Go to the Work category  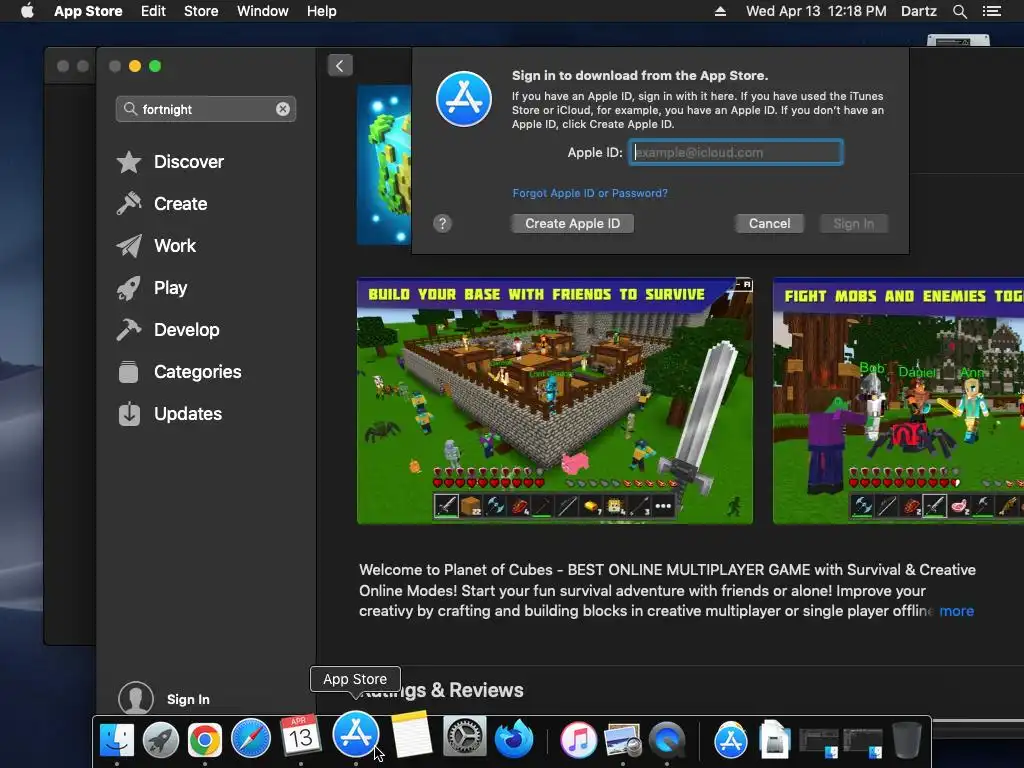[x=155, y=246]
